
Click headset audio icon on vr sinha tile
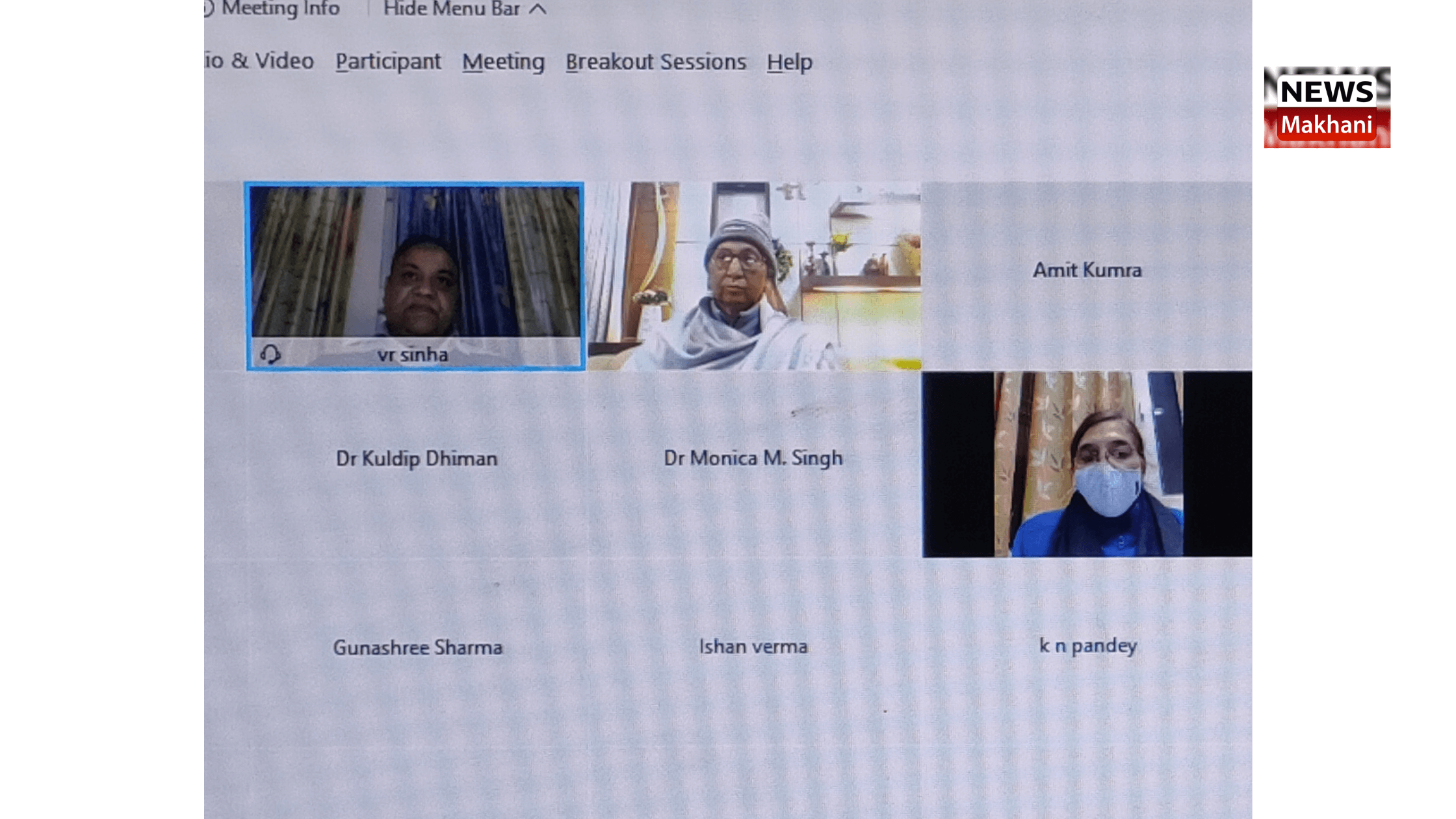tap(270, 354)
